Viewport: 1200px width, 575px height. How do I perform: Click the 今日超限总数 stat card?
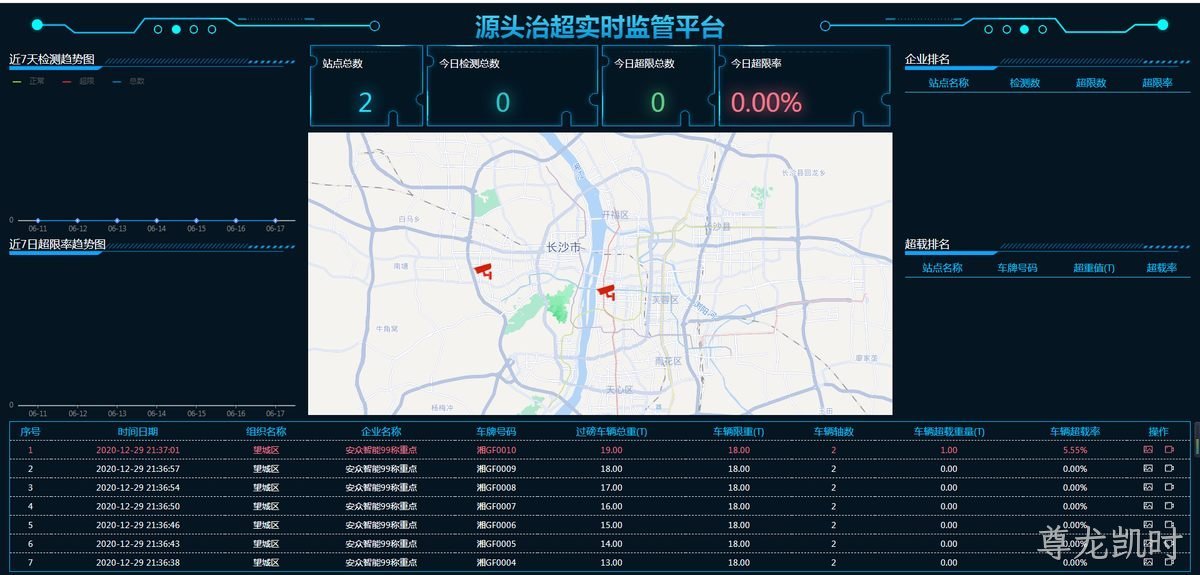[658, 86]
